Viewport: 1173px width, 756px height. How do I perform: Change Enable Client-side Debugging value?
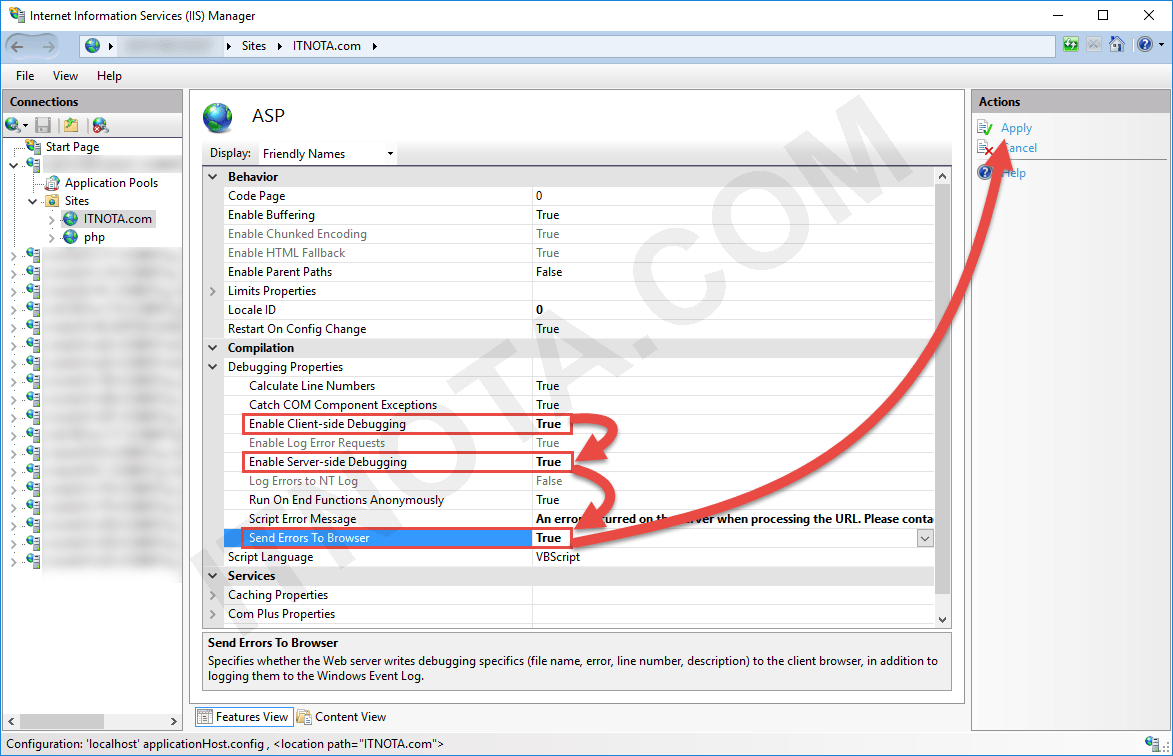click(x=550, y=423)
